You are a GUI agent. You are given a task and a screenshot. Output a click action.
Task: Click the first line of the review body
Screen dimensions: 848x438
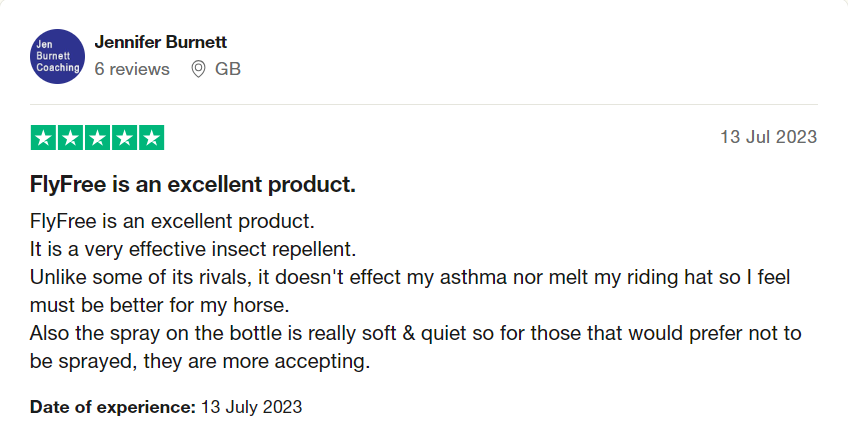click(x=172, y=219)
